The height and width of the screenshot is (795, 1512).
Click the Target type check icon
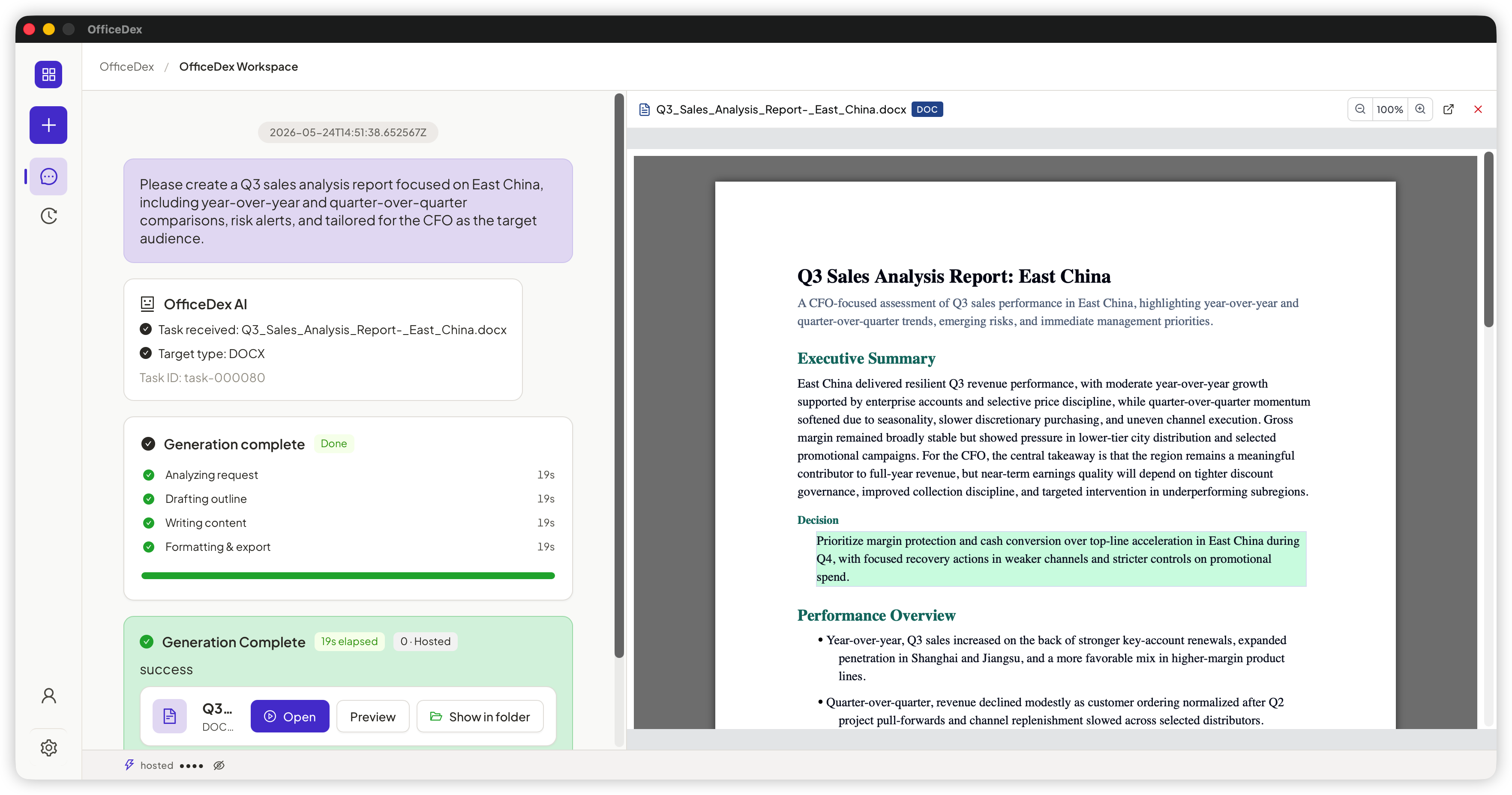(x=146, y=353)
